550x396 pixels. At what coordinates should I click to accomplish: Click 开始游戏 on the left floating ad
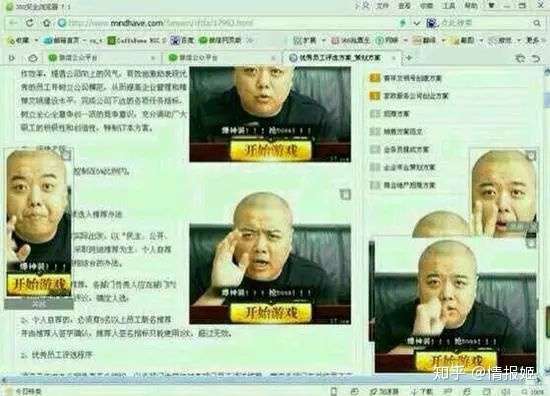pos(39,284)
